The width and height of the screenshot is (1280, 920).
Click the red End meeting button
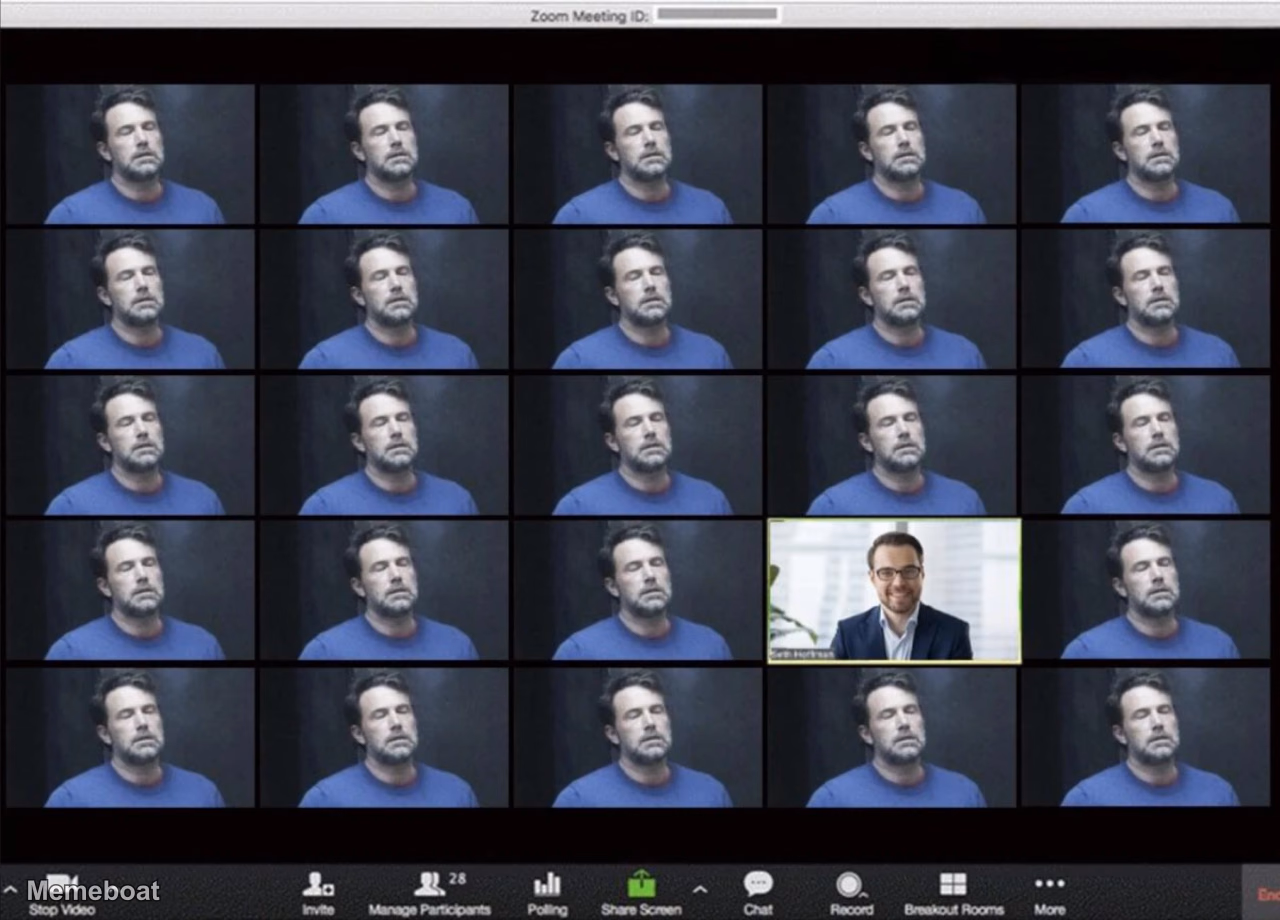point(1263,893)
